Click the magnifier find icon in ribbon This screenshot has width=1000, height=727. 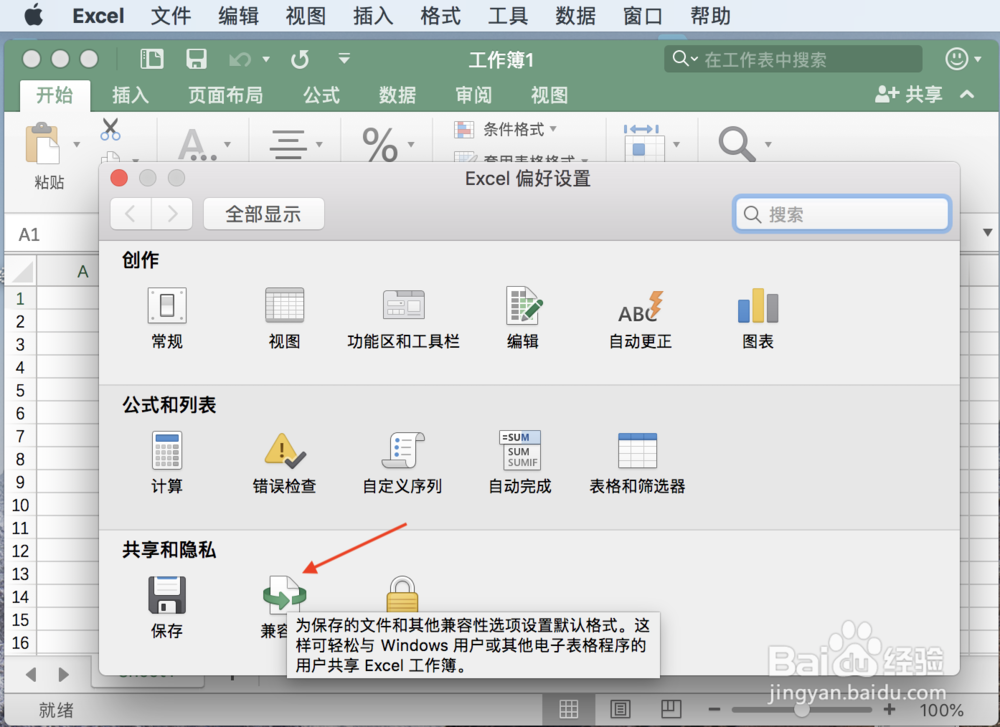point(737,143)
